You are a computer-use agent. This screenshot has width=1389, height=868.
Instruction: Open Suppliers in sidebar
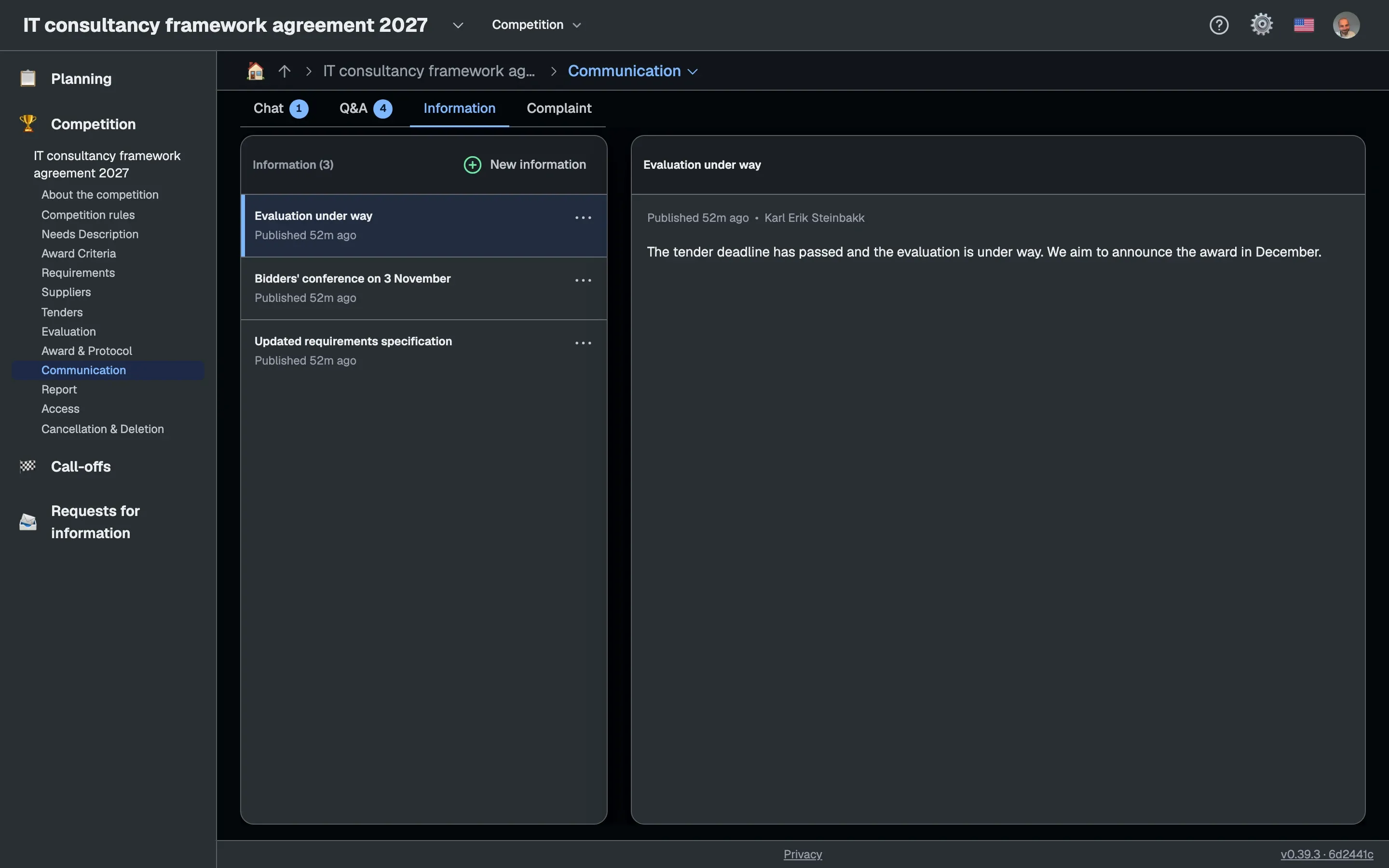click(66, 292)
